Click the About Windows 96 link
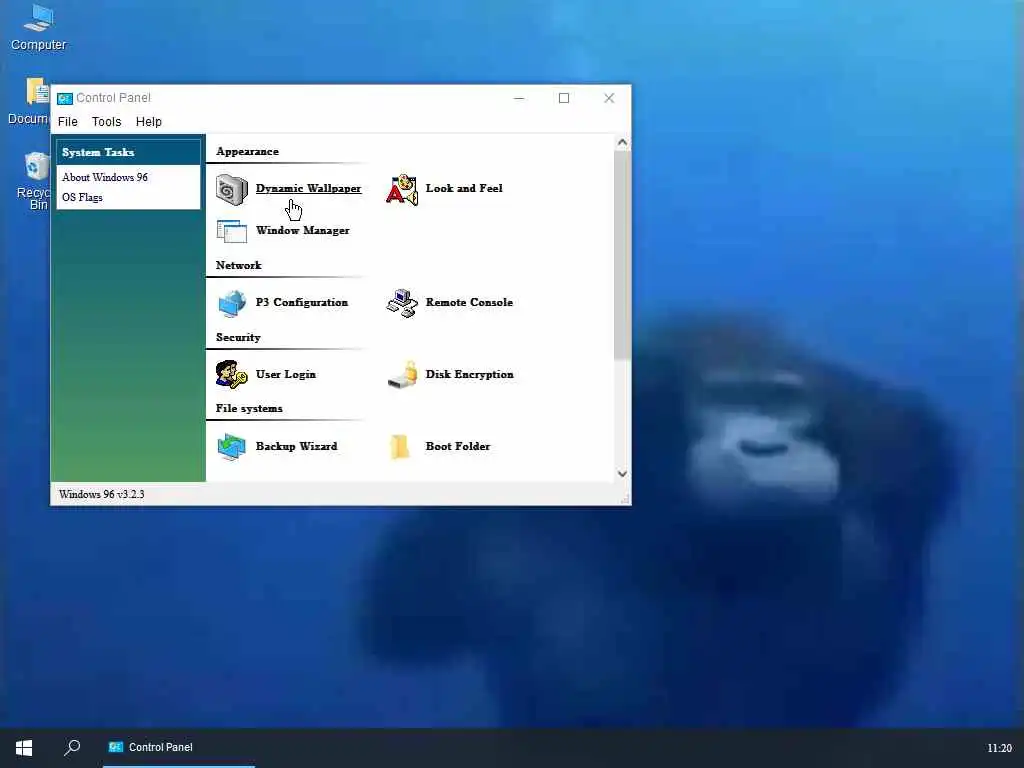Screen dimensions: 1024x768 [x=105, y=177]
